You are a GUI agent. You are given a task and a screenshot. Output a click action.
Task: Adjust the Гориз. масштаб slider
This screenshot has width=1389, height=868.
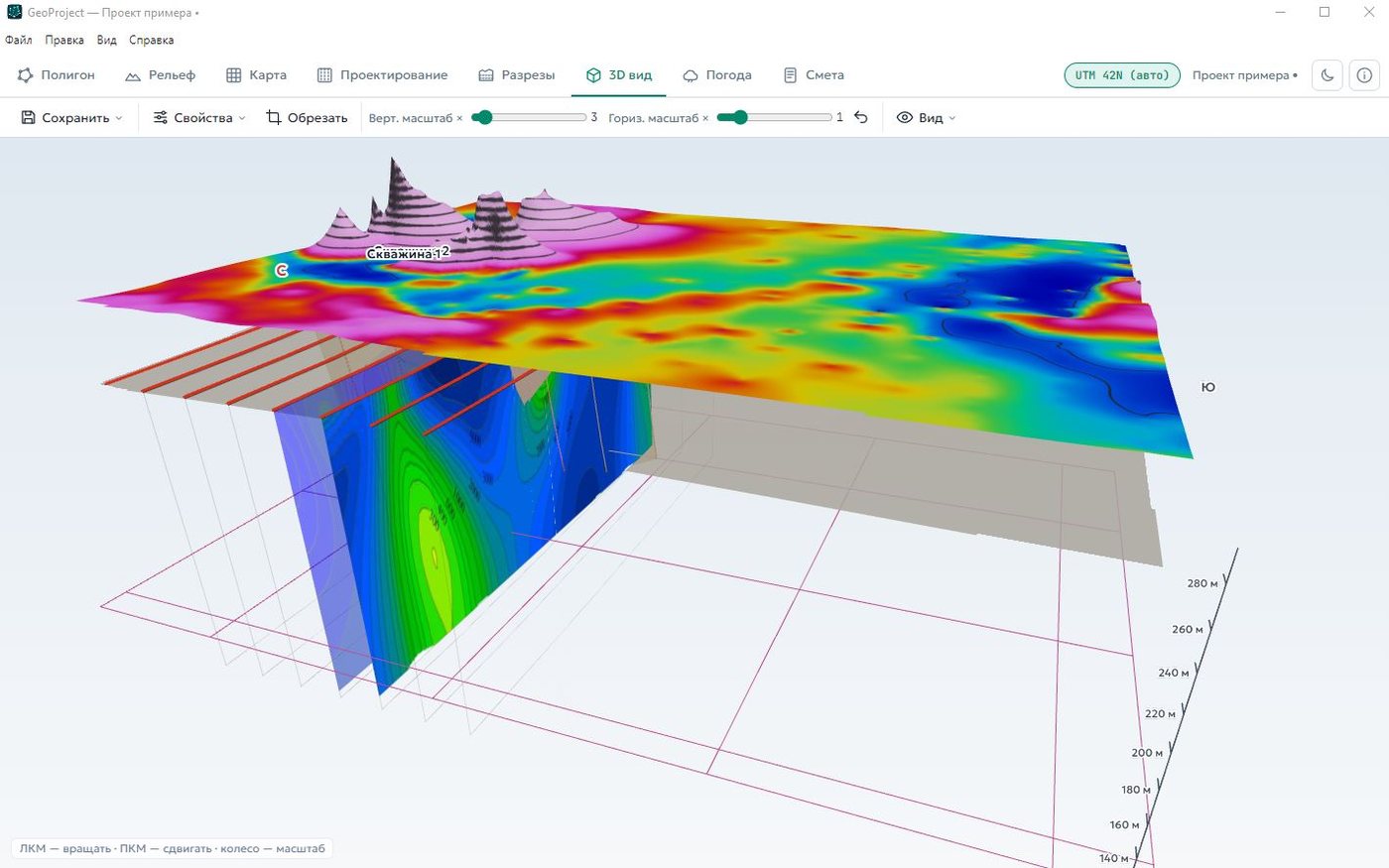pyautogui.click(x=774, y=117)
